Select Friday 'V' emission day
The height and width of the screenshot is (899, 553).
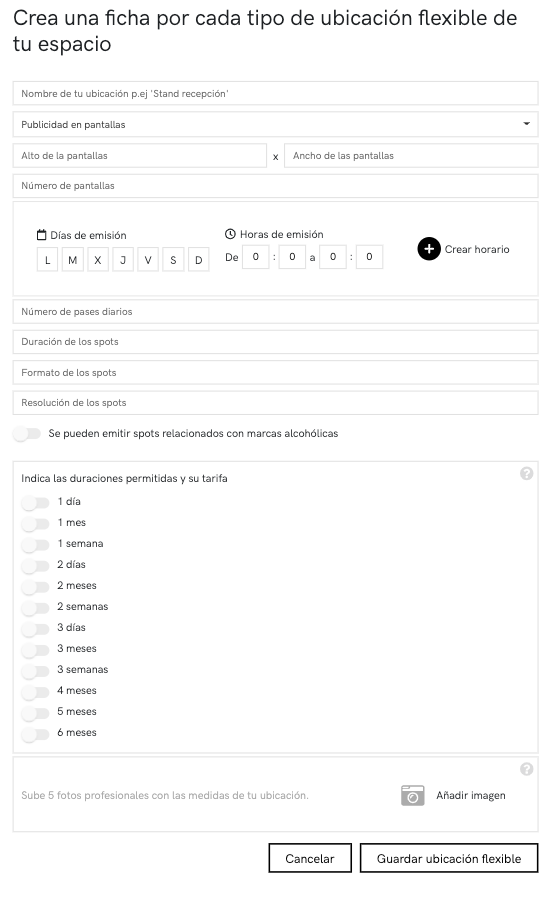coord(148,260)
